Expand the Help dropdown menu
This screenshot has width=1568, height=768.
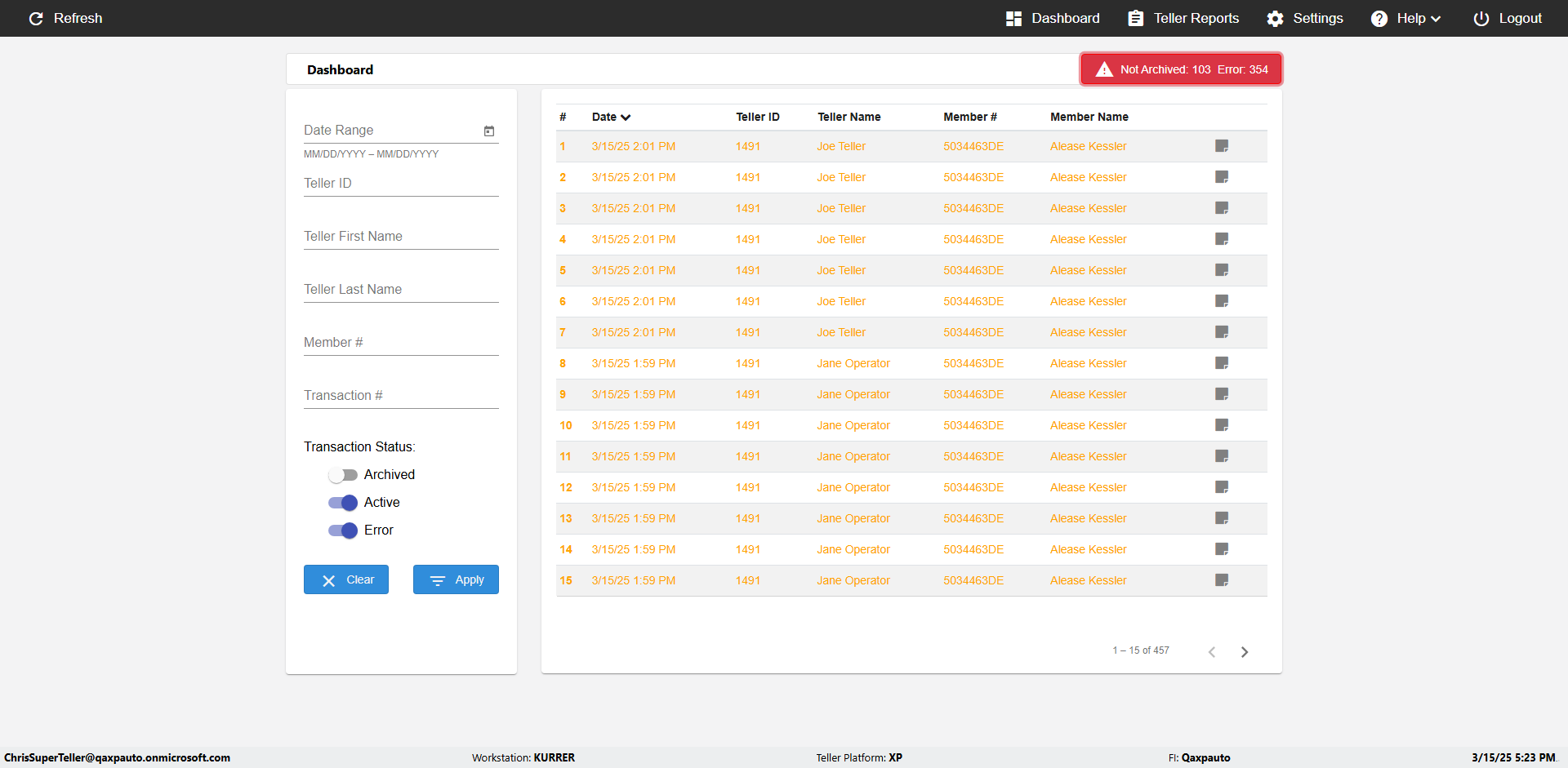coord(1405,18)
